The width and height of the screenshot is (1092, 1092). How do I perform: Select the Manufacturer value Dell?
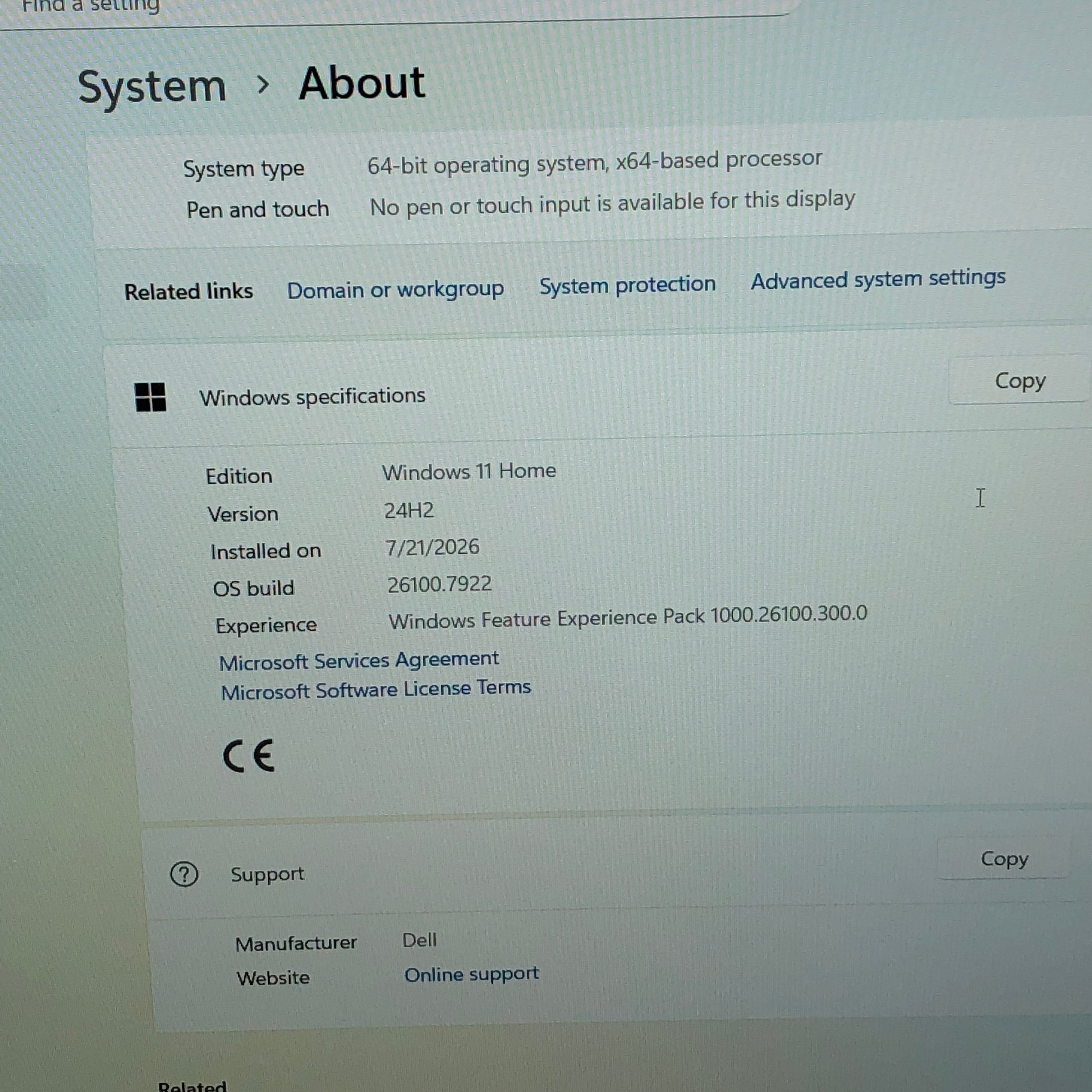419,940
